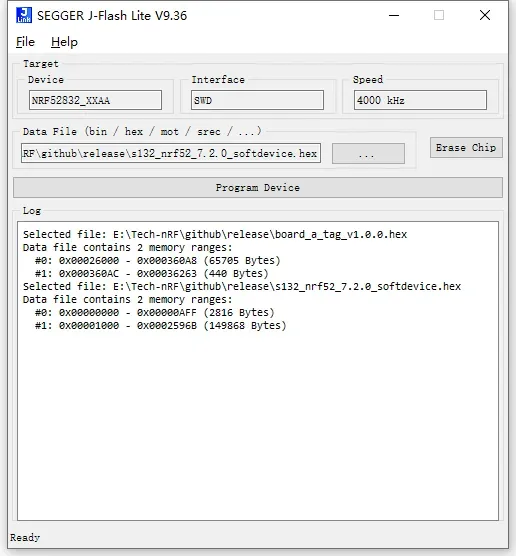Click log entry showing 149868 Bytes range
The height and width of the screenshot is (556, 516).
(160, 326)
